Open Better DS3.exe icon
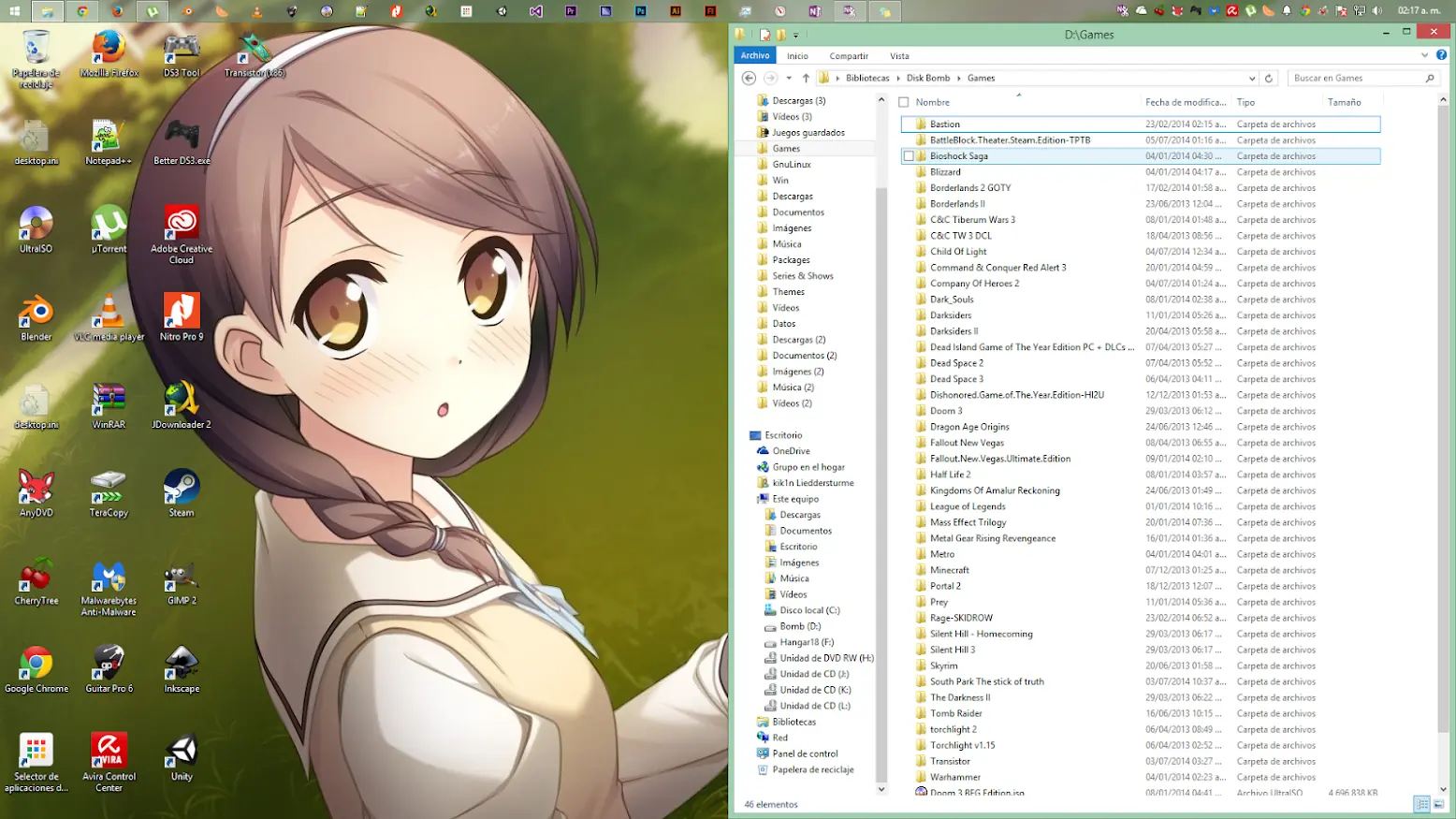 tap(182, 141)
